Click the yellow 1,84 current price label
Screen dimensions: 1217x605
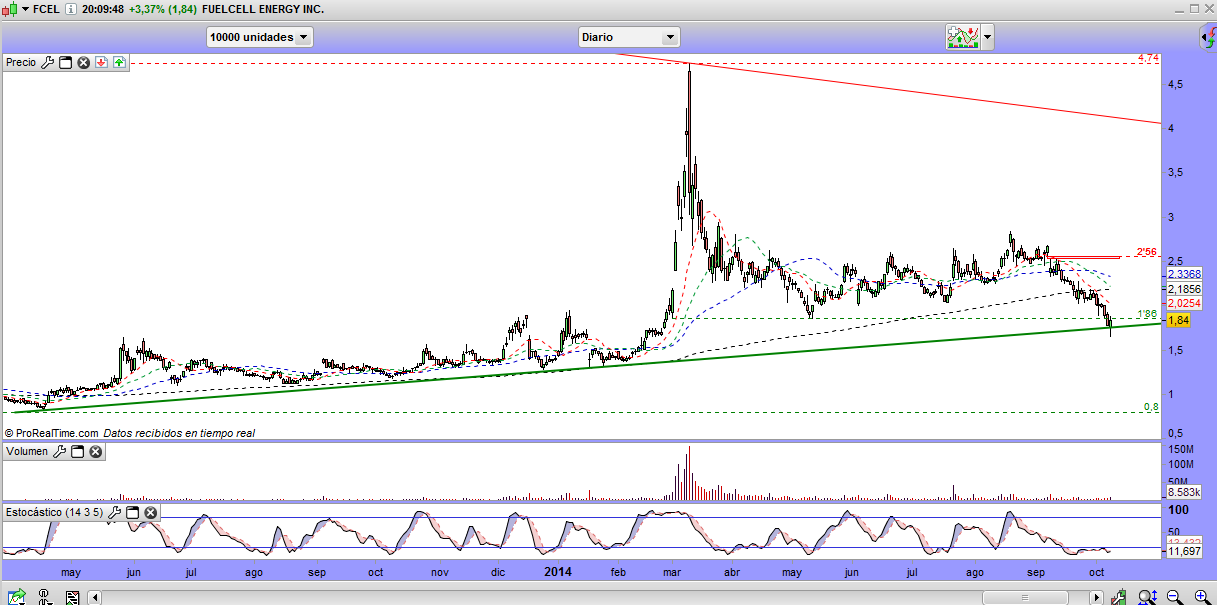click(1178, 320)
